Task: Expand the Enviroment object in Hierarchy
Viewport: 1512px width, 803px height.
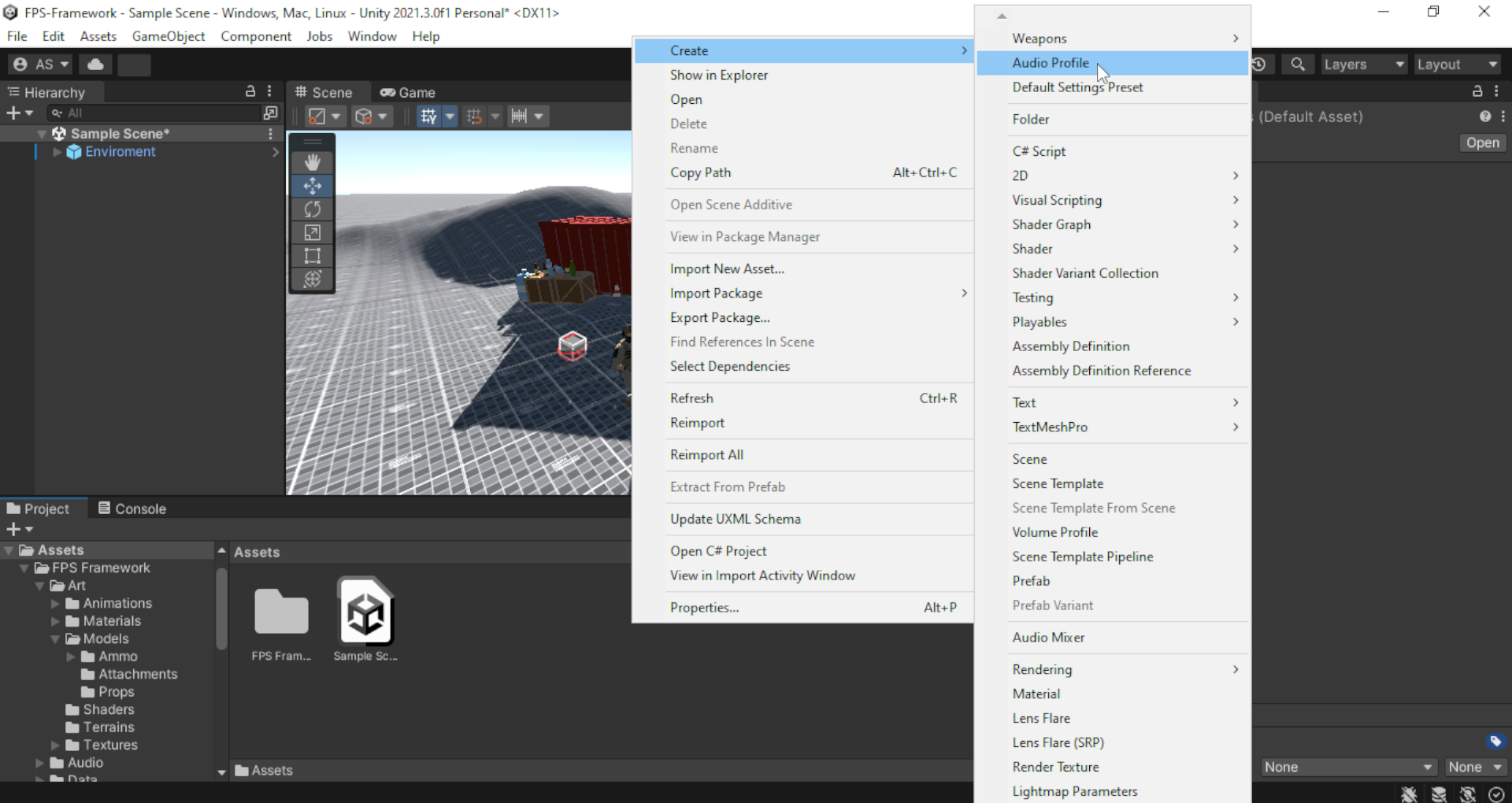Action: (x=57, y=152)
